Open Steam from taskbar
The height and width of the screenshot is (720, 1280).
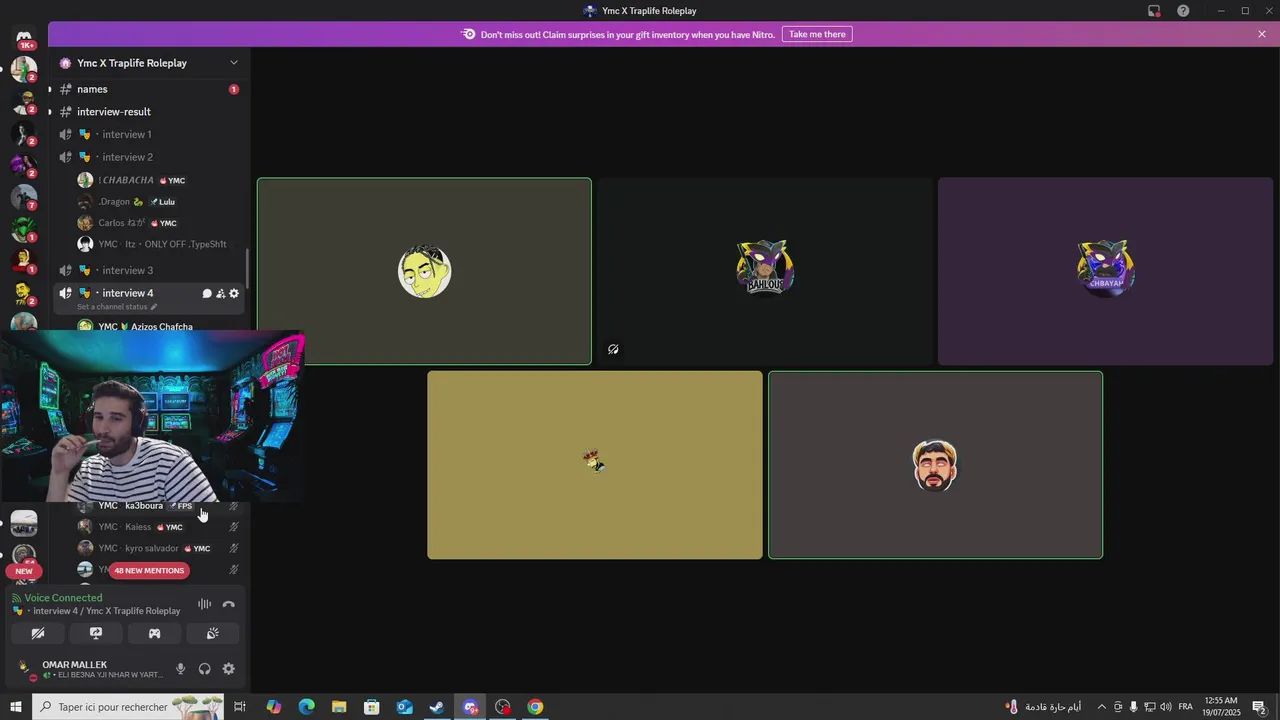437,707
